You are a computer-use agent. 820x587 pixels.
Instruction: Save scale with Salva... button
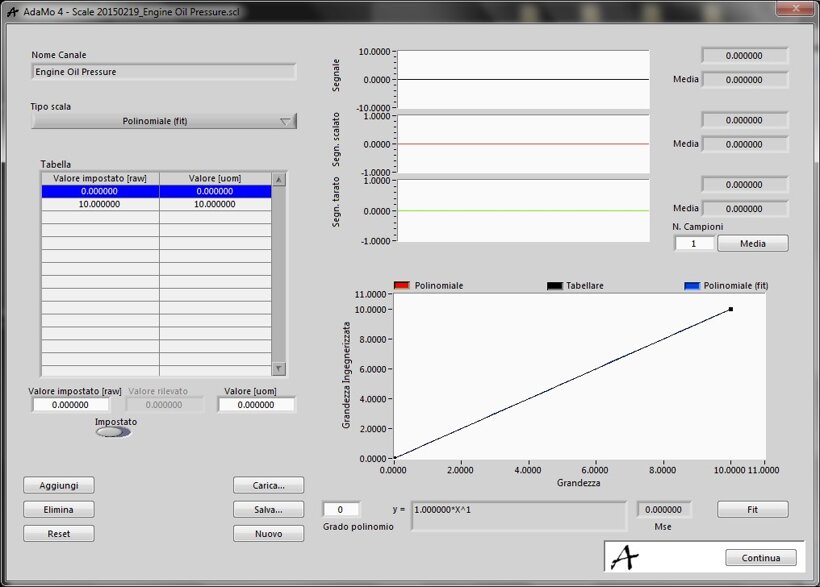(268, 509)
